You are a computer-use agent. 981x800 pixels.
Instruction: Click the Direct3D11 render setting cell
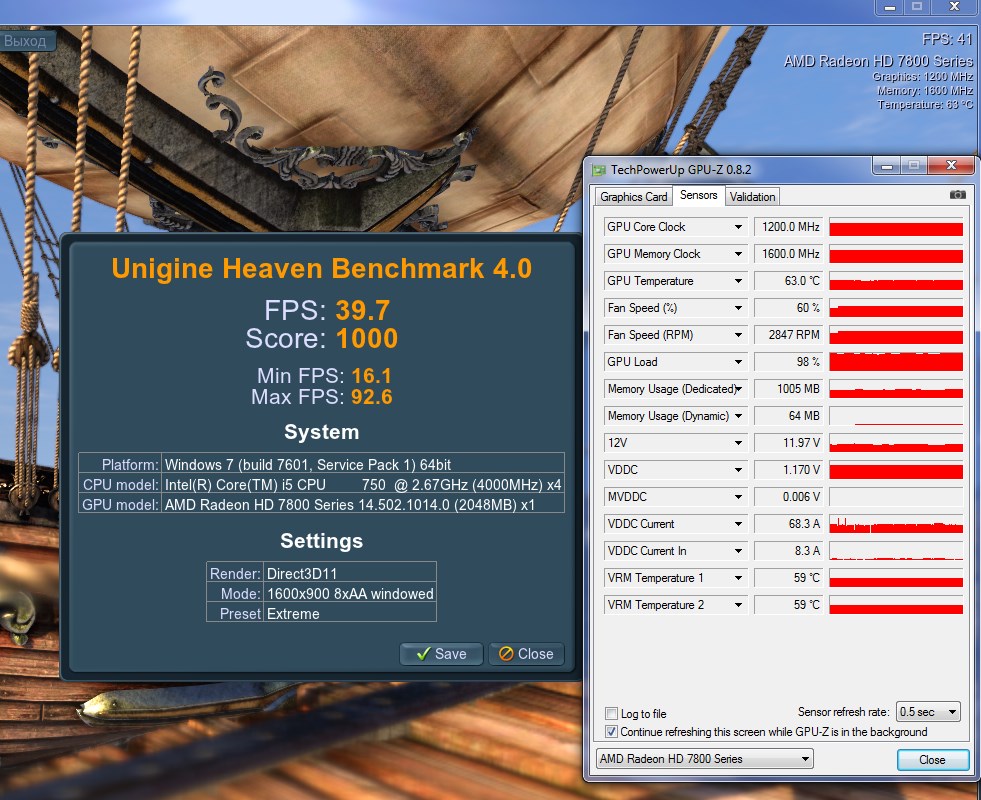[350, 574]
